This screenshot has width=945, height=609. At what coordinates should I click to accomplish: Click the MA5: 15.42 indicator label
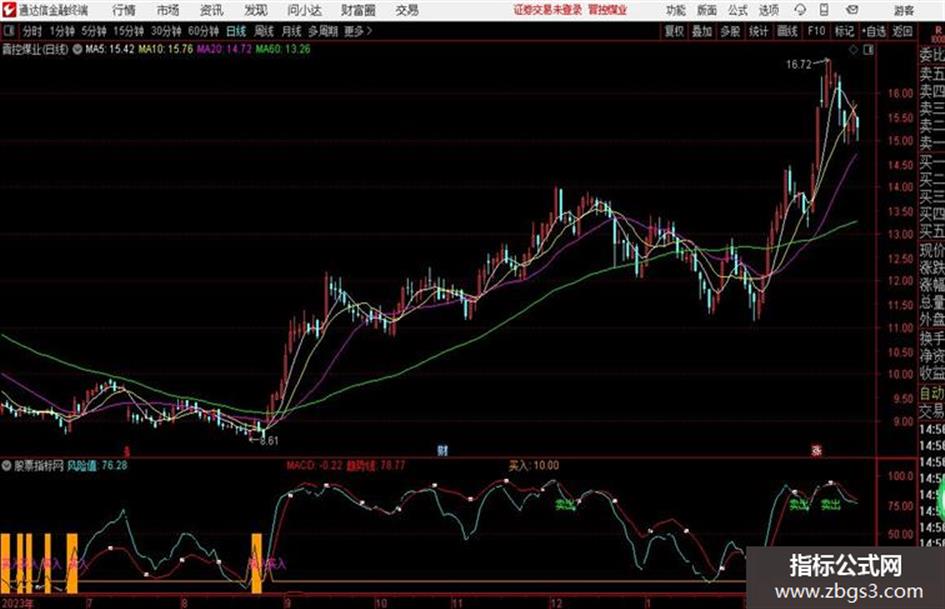click(110, 49)
